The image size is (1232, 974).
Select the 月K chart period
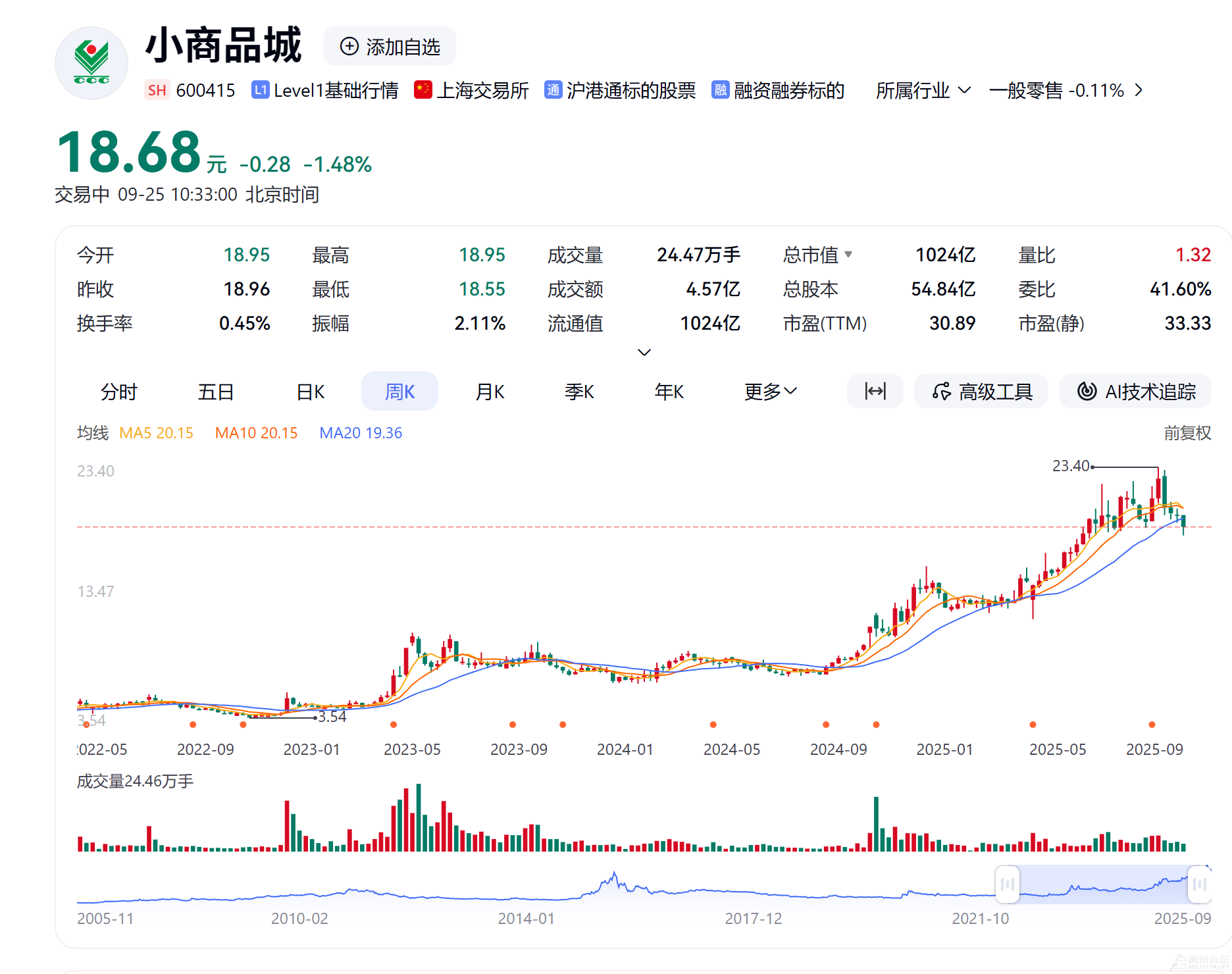point(490,392)
